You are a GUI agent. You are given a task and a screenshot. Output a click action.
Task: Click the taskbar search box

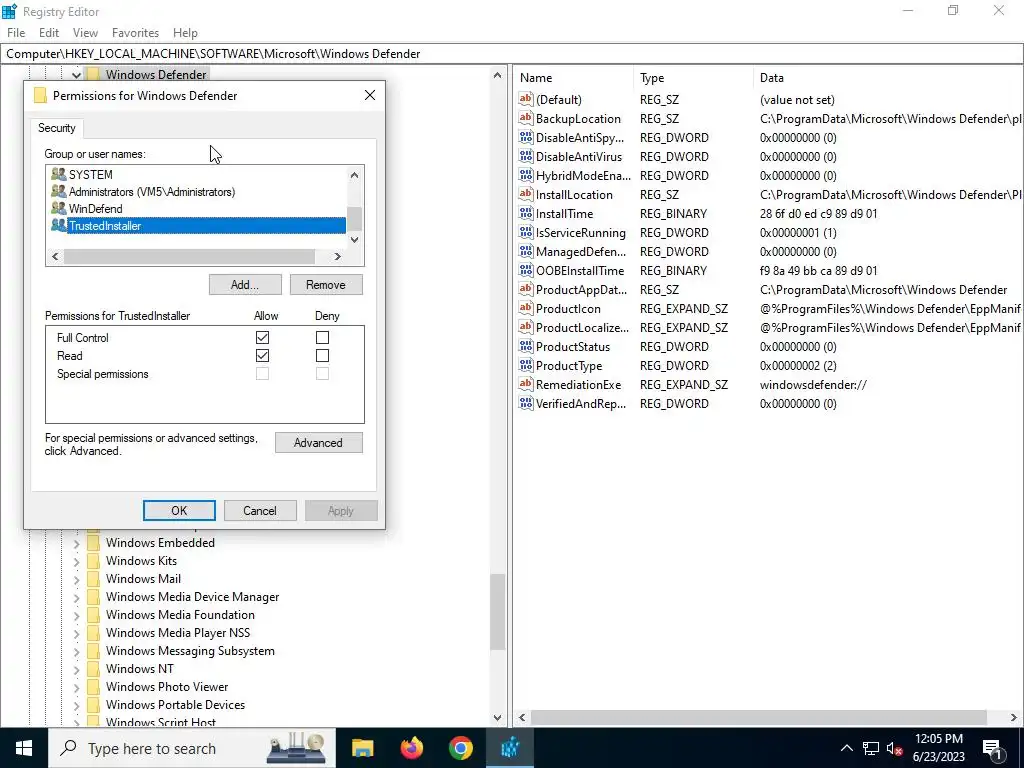(192, 748)
